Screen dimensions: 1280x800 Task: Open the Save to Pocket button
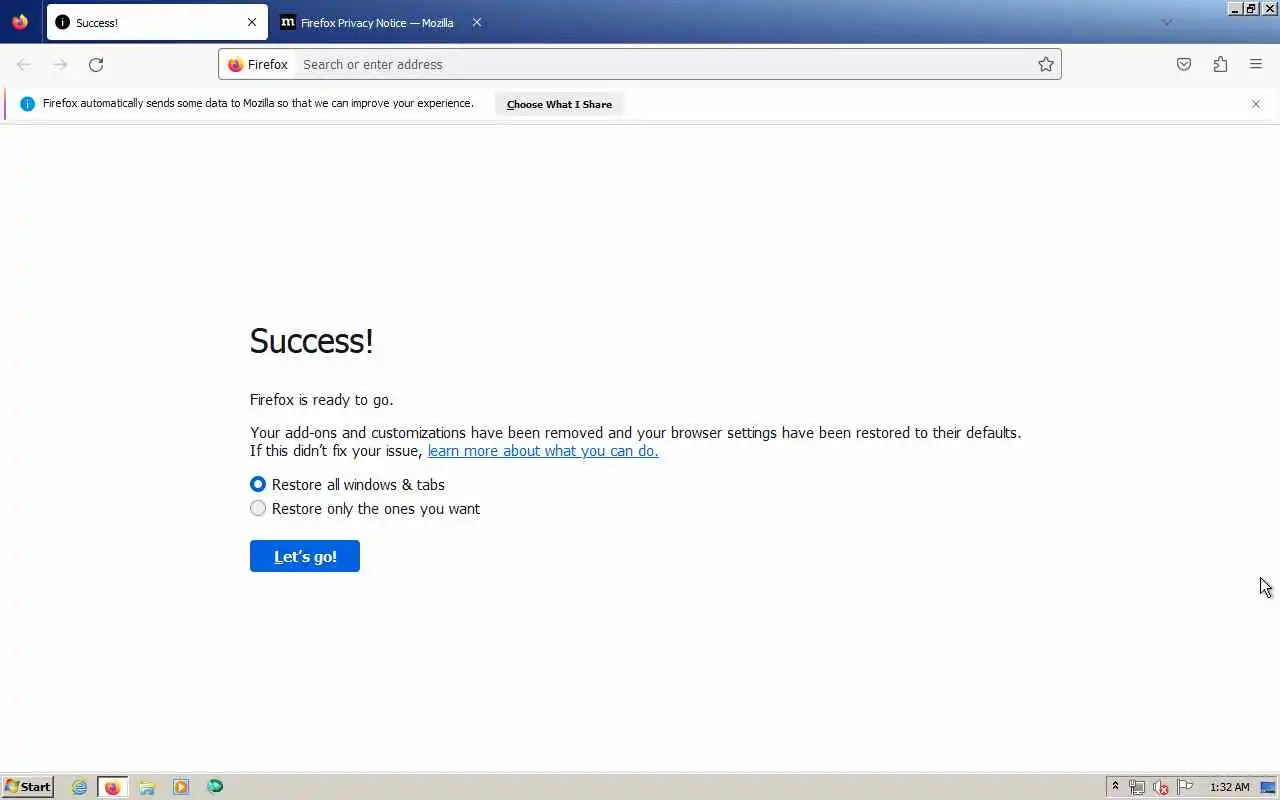pos(1184,64)
